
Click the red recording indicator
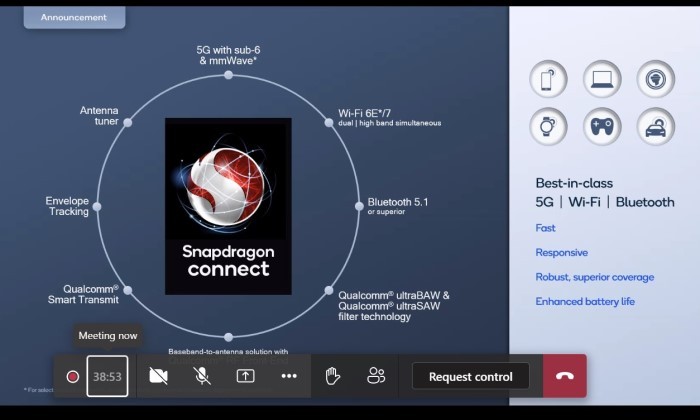click(73, 377)
